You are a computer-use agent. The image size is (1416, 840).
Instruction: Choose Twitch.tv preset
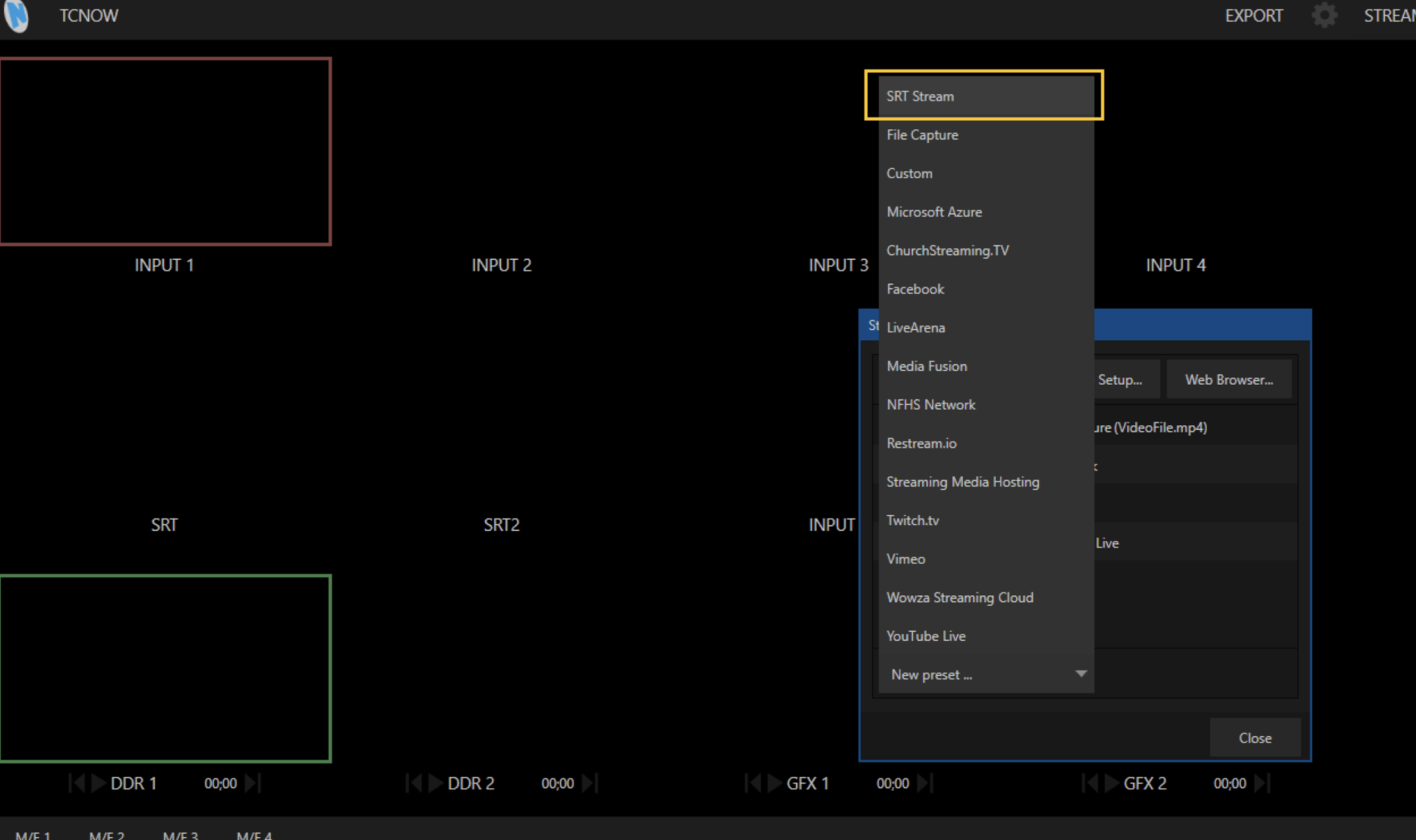click(986, 520)
